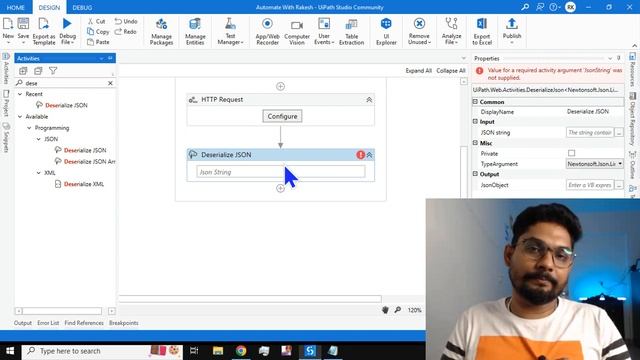
Task: Collapse the Misc properties section
Action: tap(475, 142)
